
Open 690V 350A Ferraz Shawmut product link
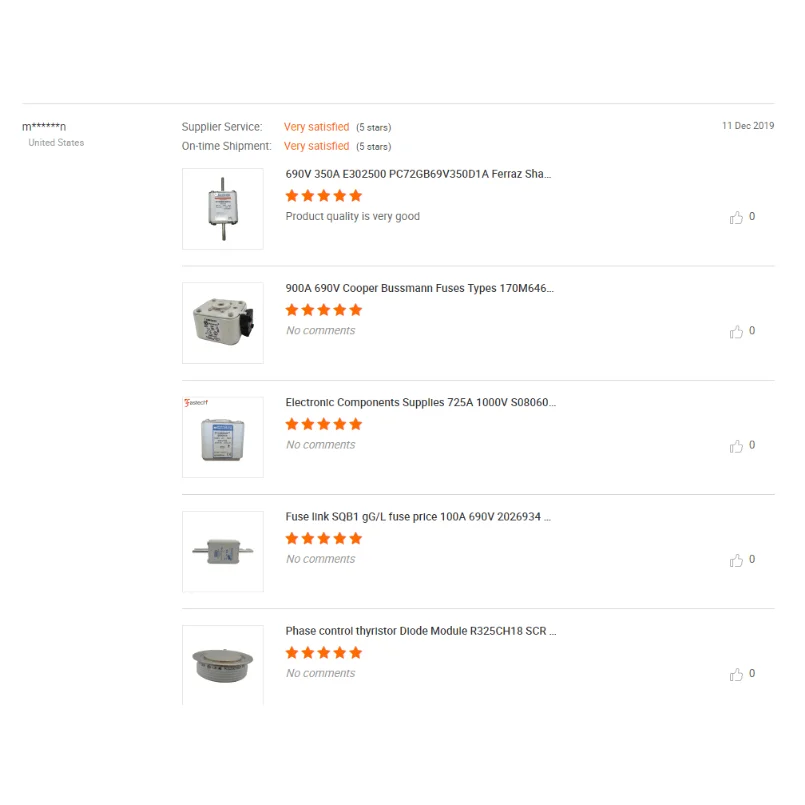pyautogui.click(x=418, y=174)
